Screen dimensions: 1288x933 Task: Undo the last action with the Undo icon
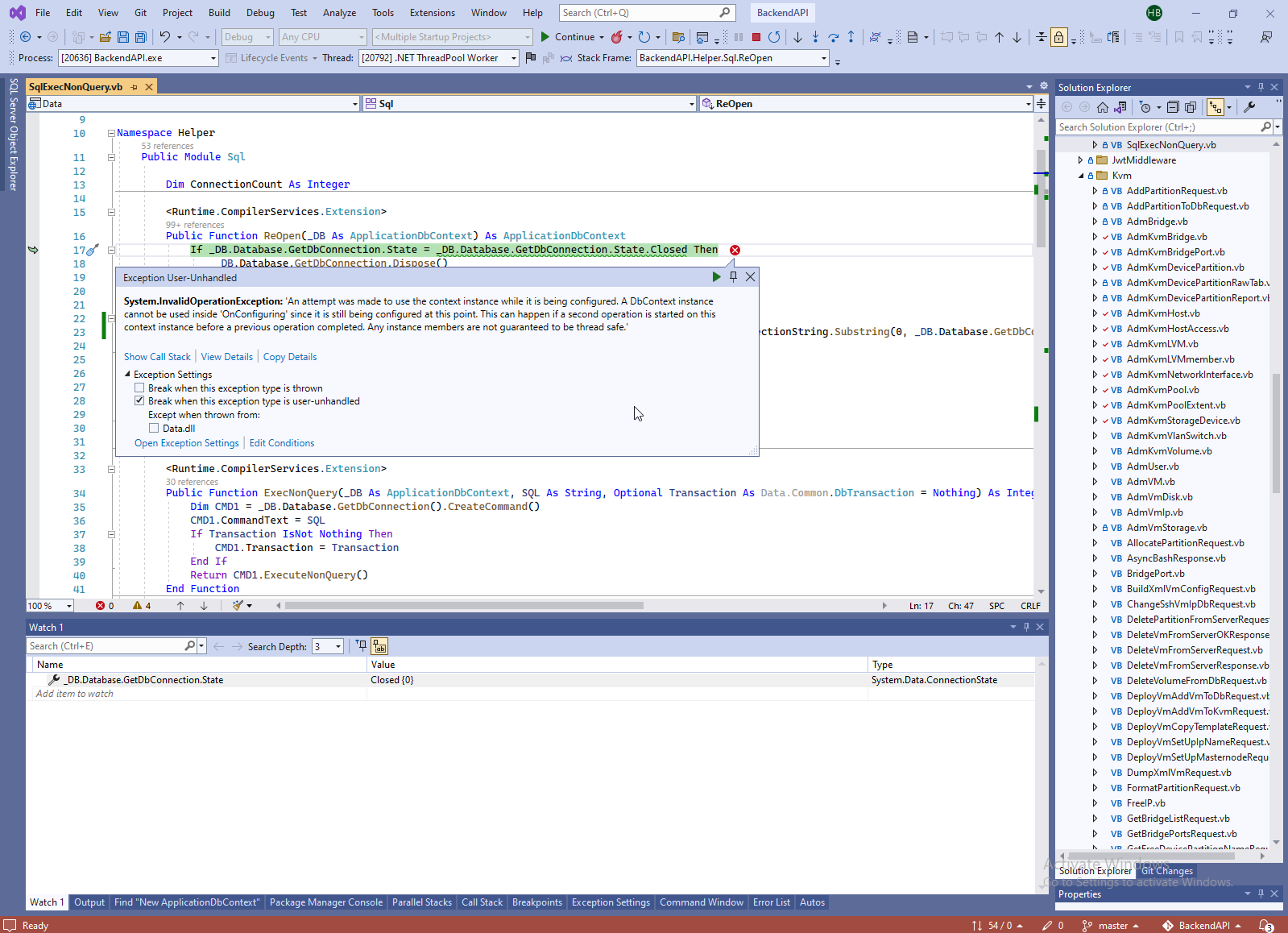click(x=164, y=37)
